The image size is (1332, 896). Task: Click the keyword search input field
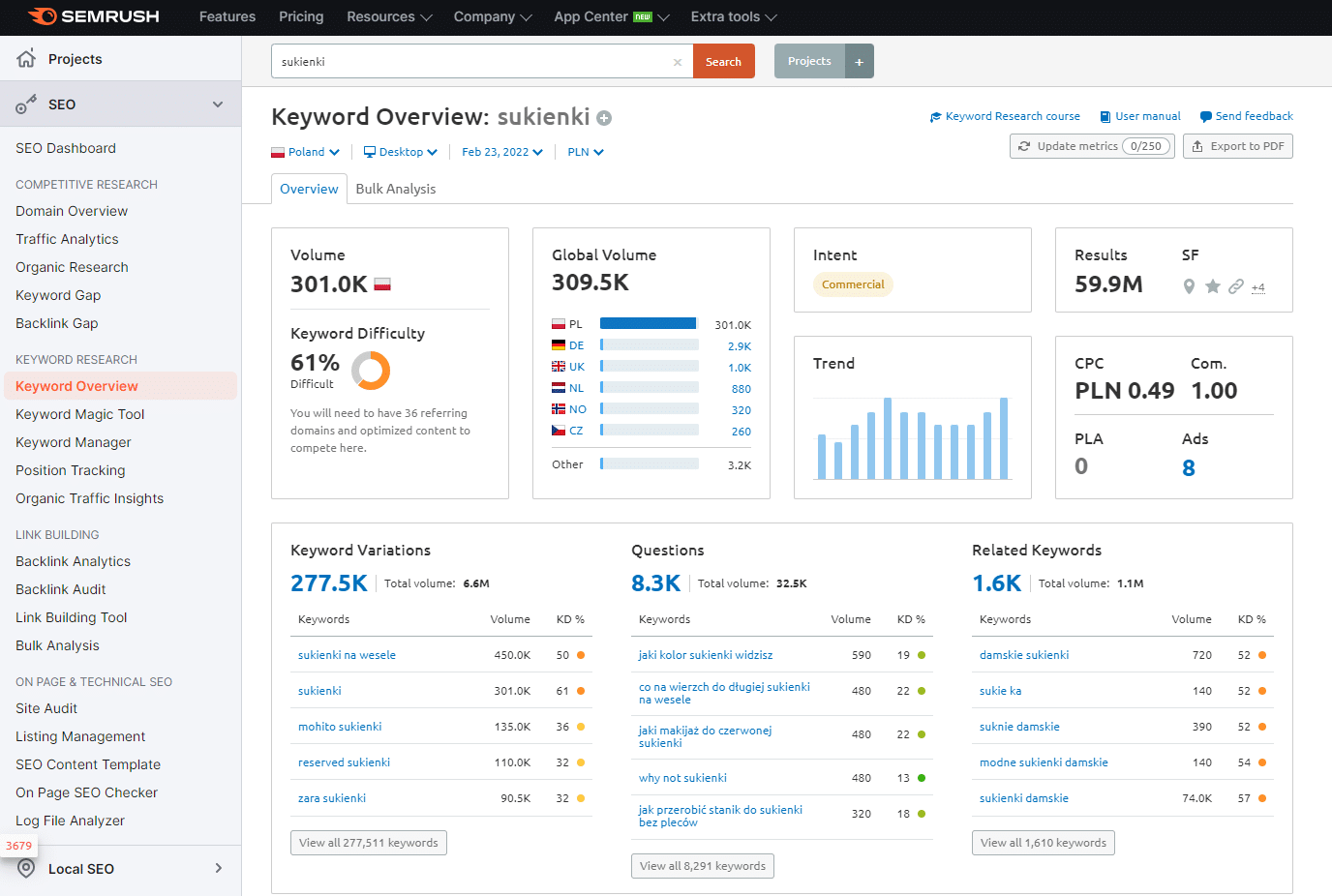(472, 62)
